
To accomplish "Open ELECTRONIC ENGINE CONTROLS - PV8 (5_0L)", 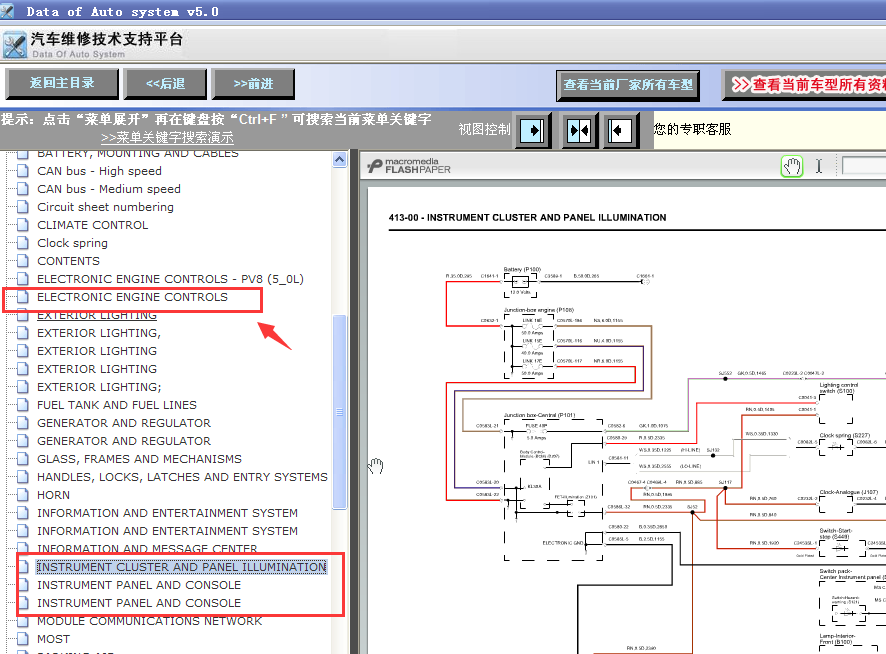I will pyautogui.click(x=171, y=279).
